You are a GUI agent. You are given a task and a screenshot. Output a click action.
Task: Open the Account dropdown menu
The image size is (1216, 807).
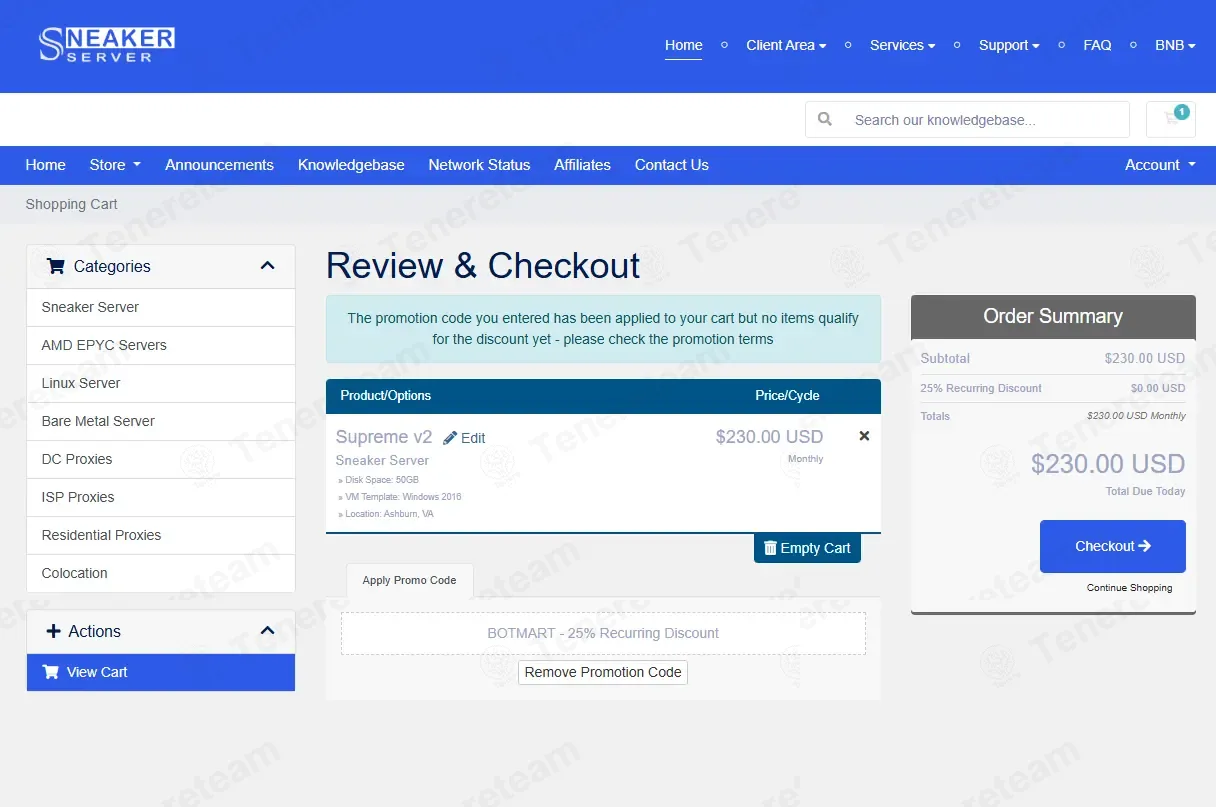(x=1160, y=165)
